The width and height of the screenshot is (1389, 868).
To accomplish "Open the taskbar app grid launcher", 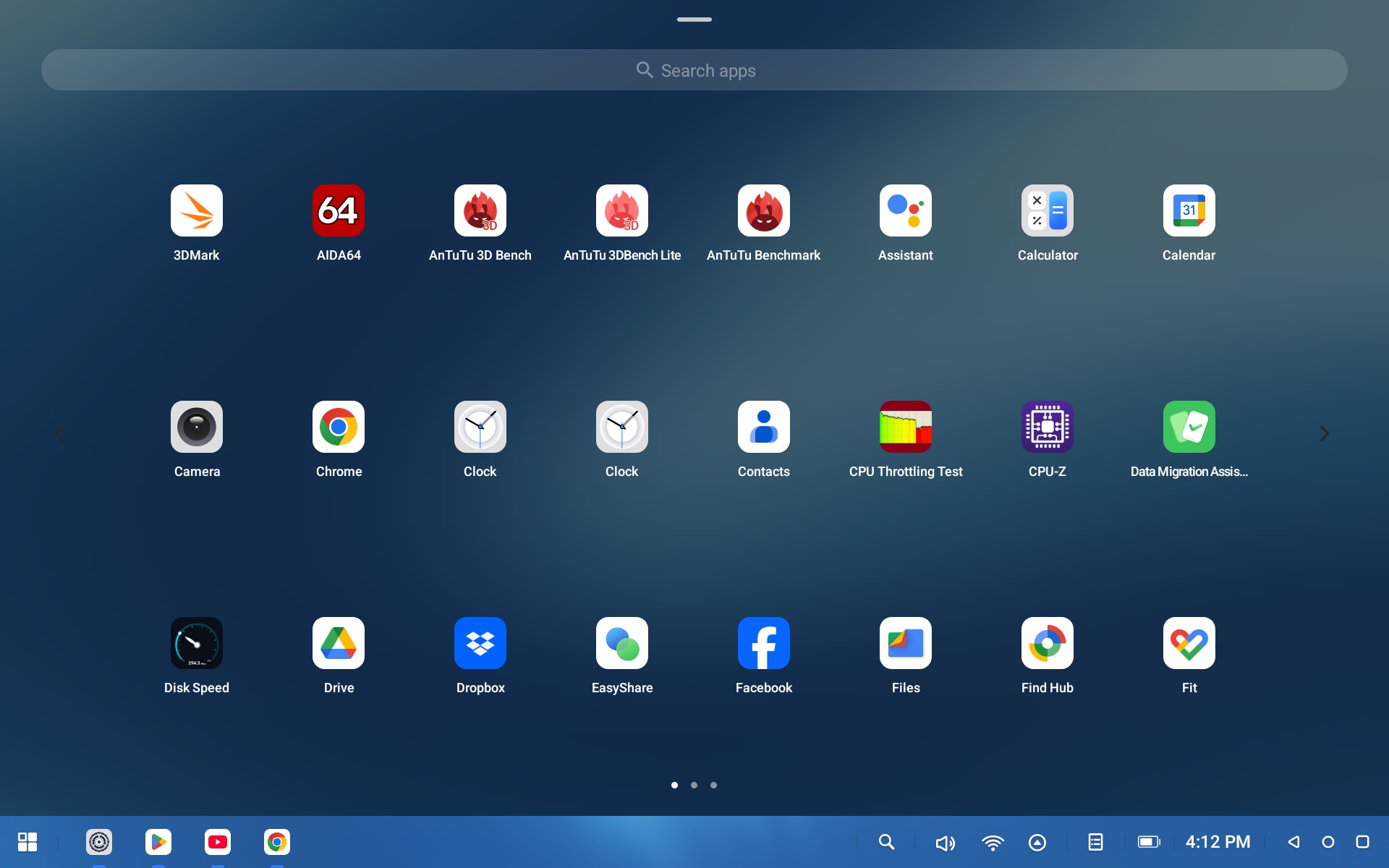I will pyautogui.click(x=27, y=842).
